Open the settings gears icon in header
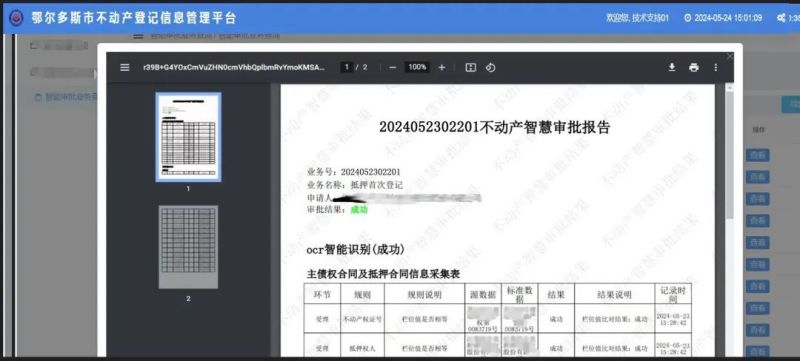The height and width of the screenshot is (361, 800). point(781,18)
